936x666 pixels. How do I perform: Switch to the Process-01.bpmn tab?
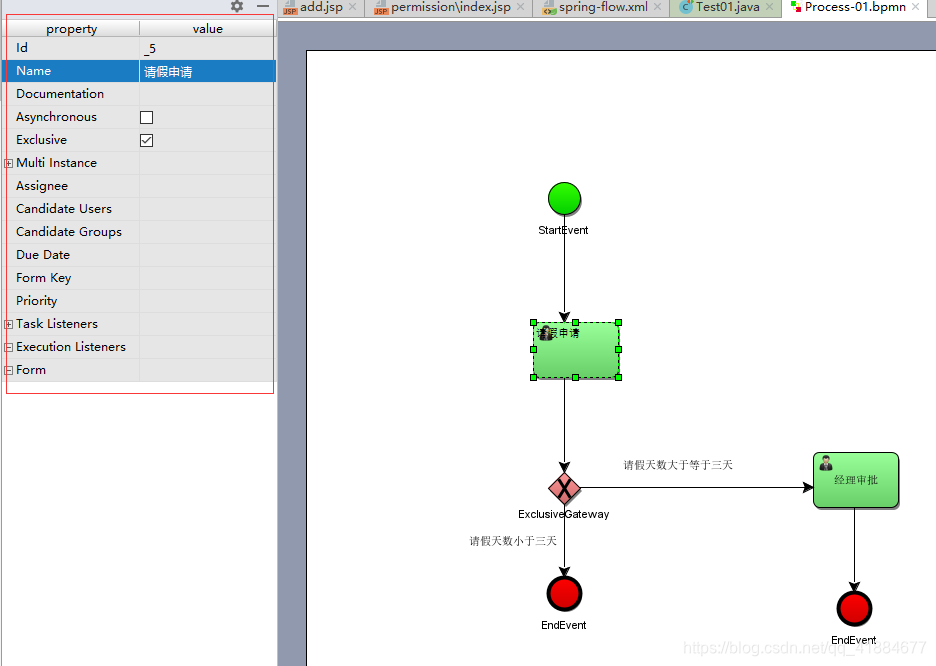click(x=855, y=7)
